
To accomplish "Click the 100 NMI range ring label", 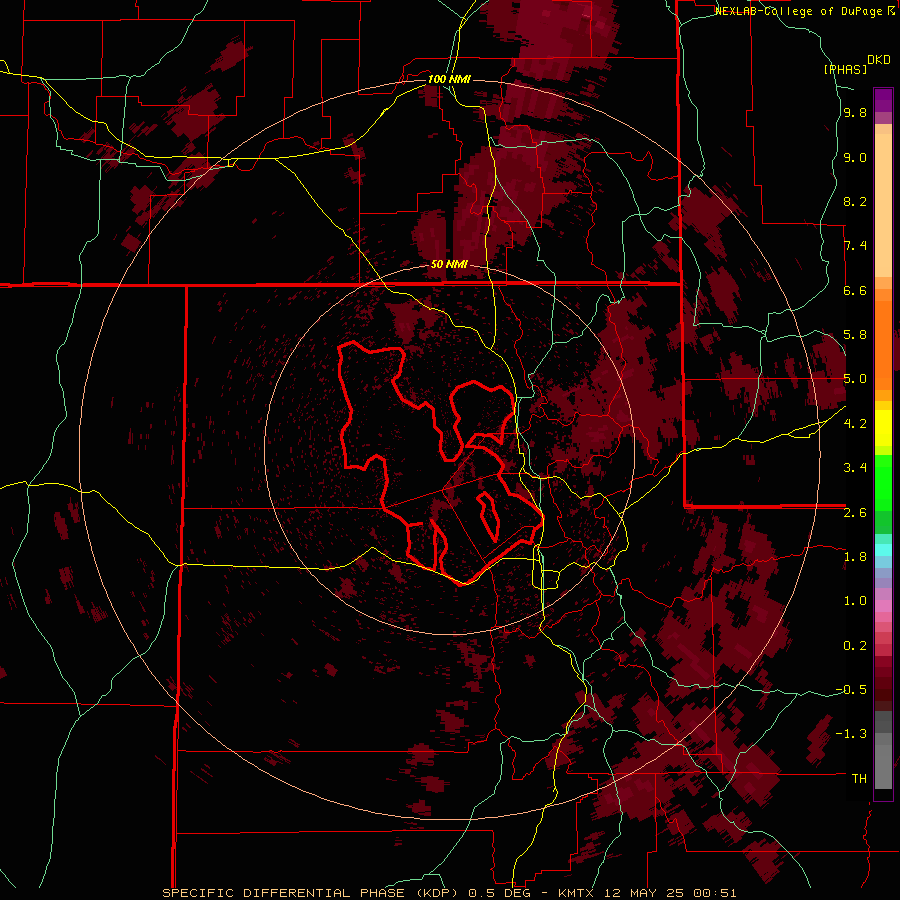I will click(449, 79).
